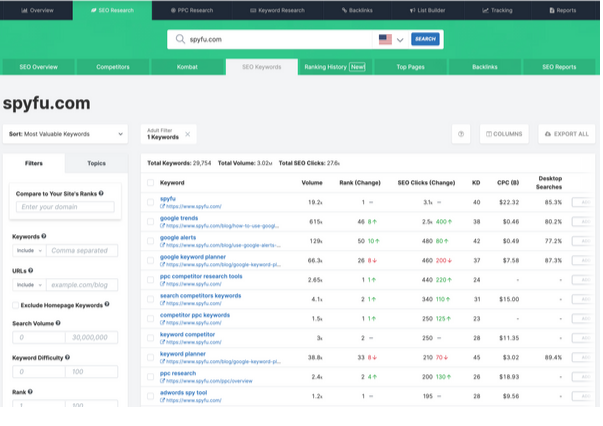Screen dimensions: 603x426
Task: Open external link icon under ppc research
Action: [x=162, y=381]
